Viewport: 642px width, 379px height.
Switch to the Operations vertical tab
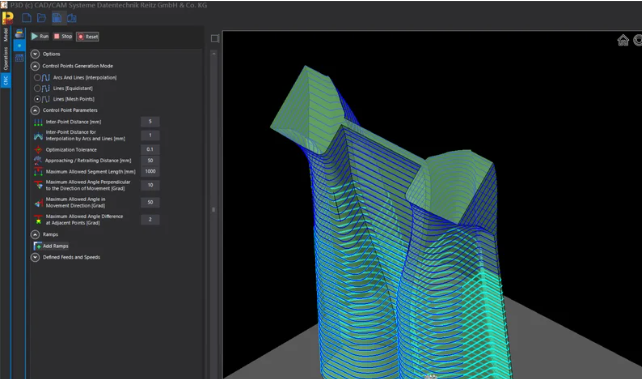click(5, 59)
